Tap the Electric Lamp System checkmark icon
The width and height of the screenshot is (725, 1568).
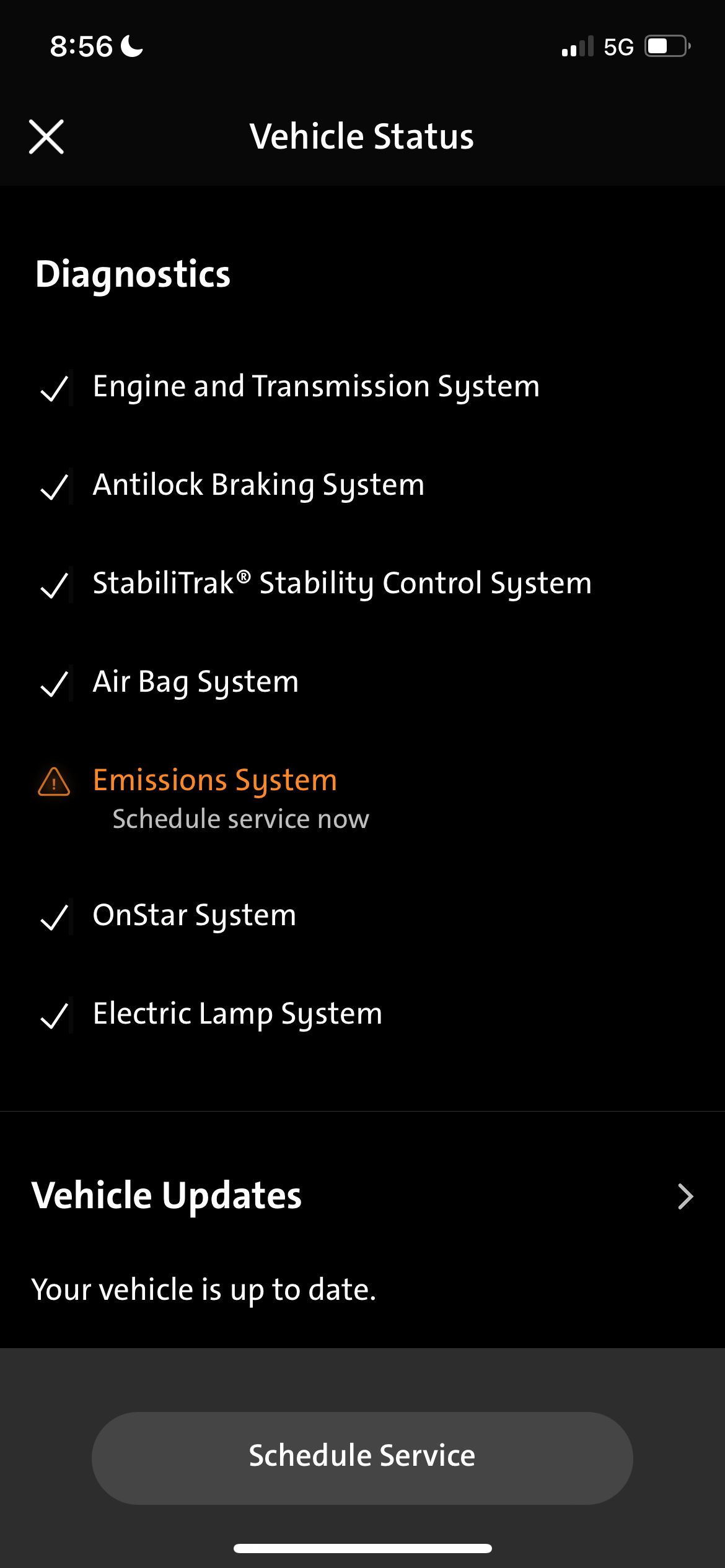click(54, 1016)
